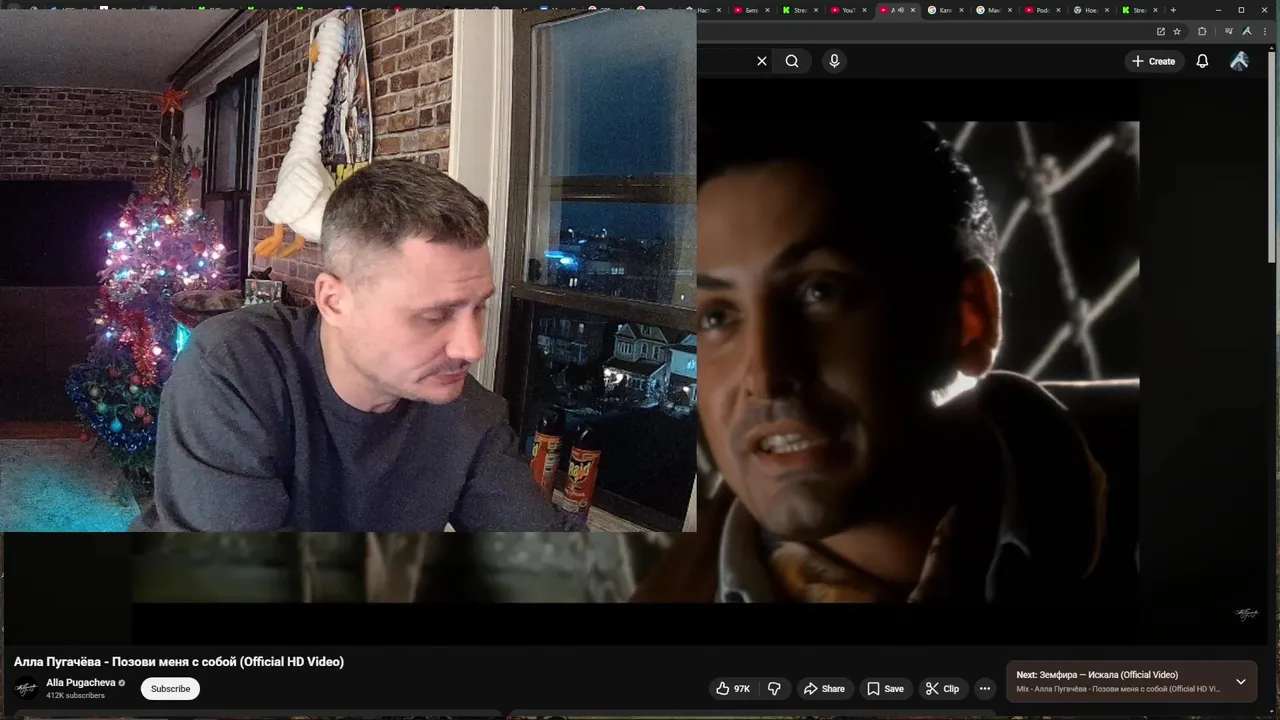Save the video to a playlist
The height and width of the screenshot is (720, 1280).
click(x=885, y=688)
